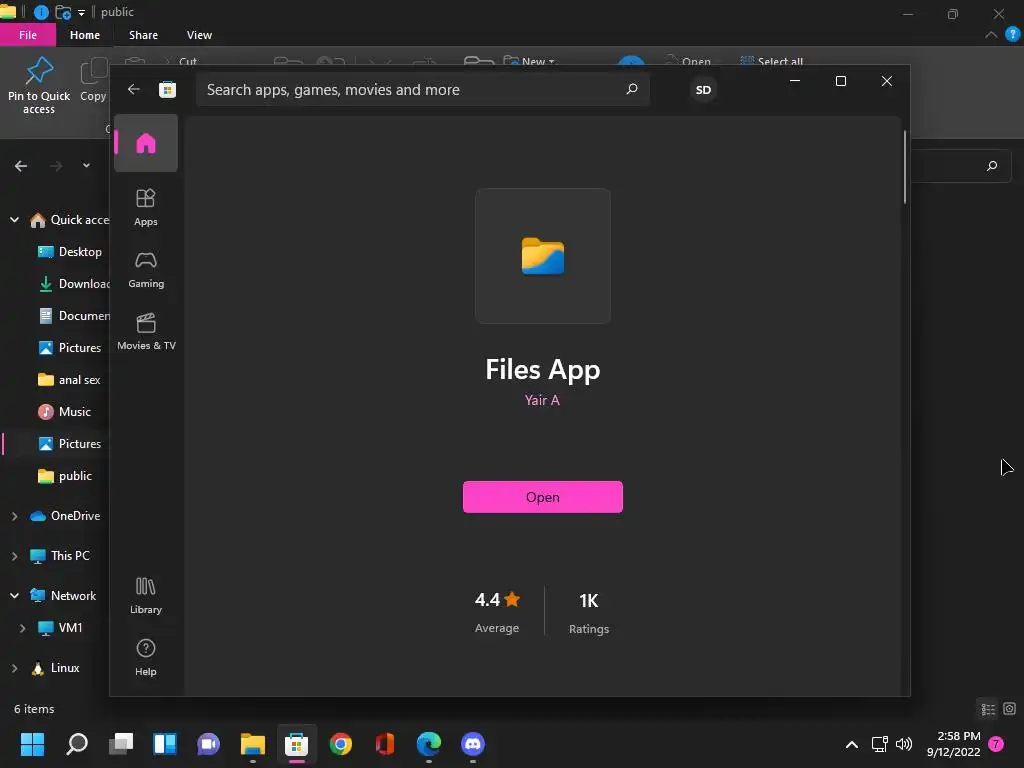This screenshot has height=768, width=1024.
Task: Open Office from taskbar
Action: 385,744
